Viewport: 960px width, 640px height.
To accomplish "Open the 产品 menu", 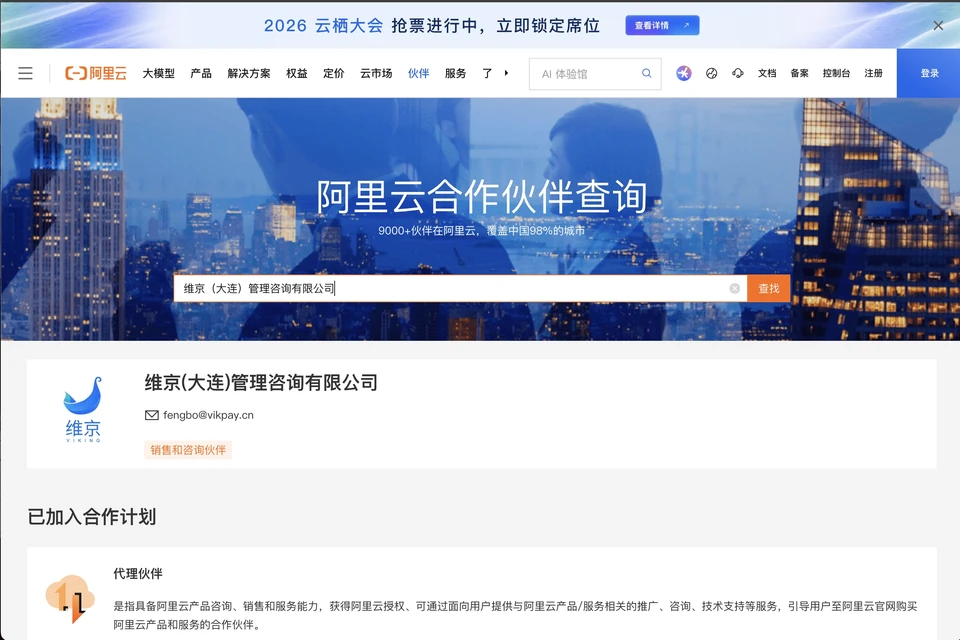I will 201,73.
